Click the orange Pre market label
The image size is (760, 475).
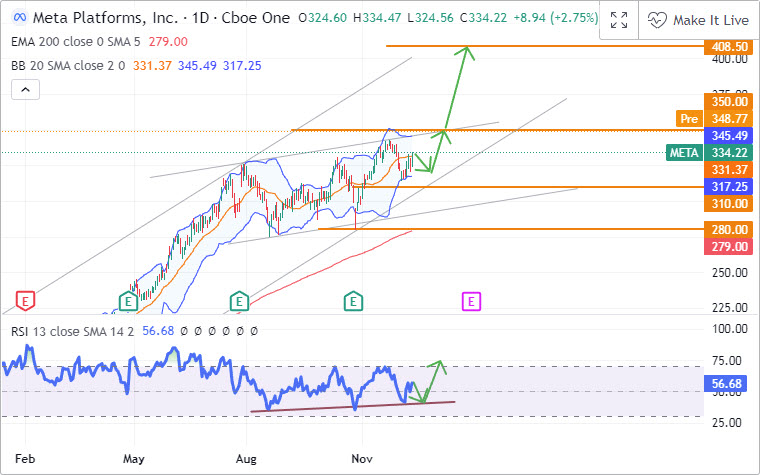click(688, 118)
